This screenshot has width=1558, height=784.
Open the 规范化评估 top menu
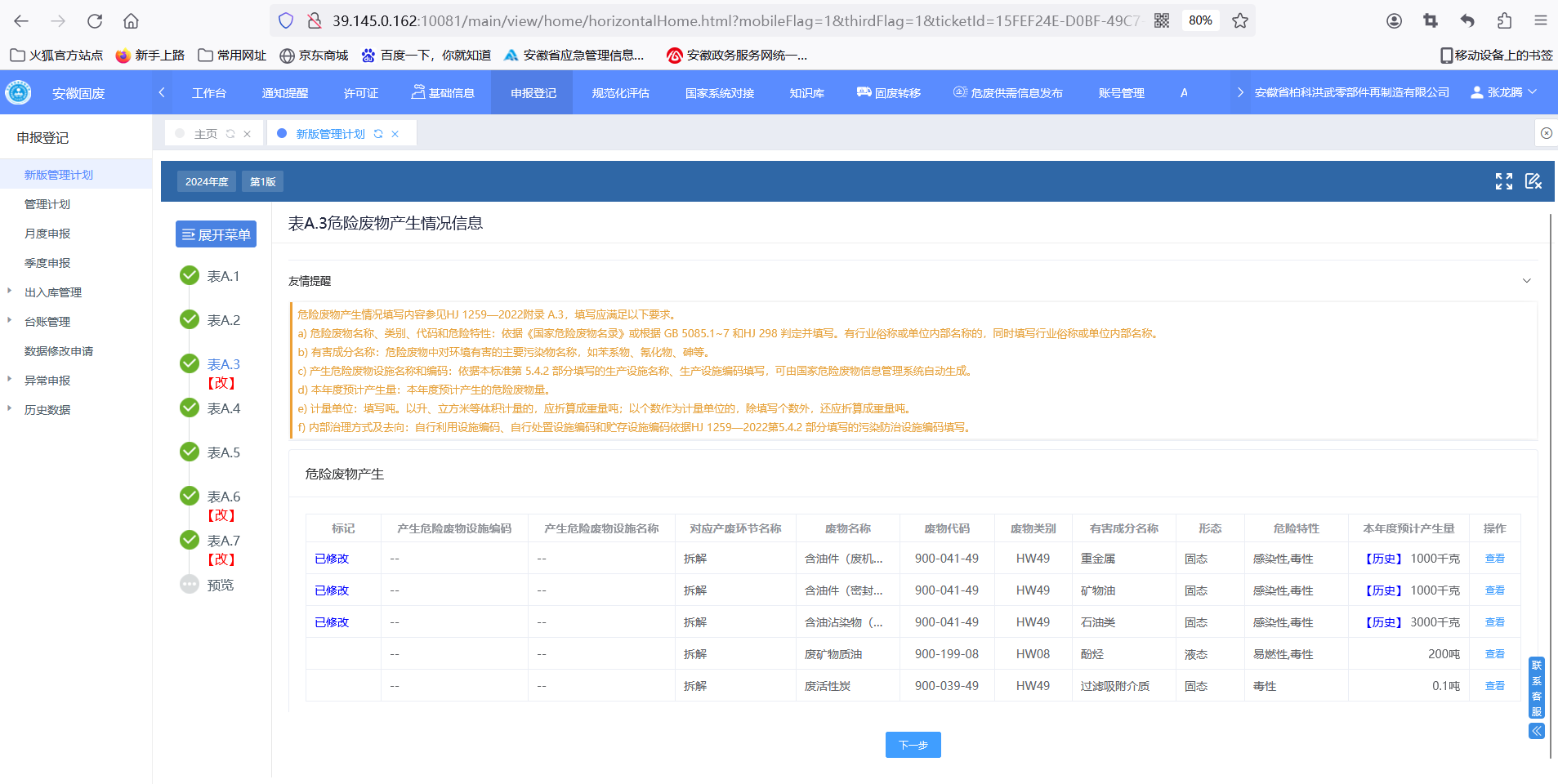click(x=620, y=93)
